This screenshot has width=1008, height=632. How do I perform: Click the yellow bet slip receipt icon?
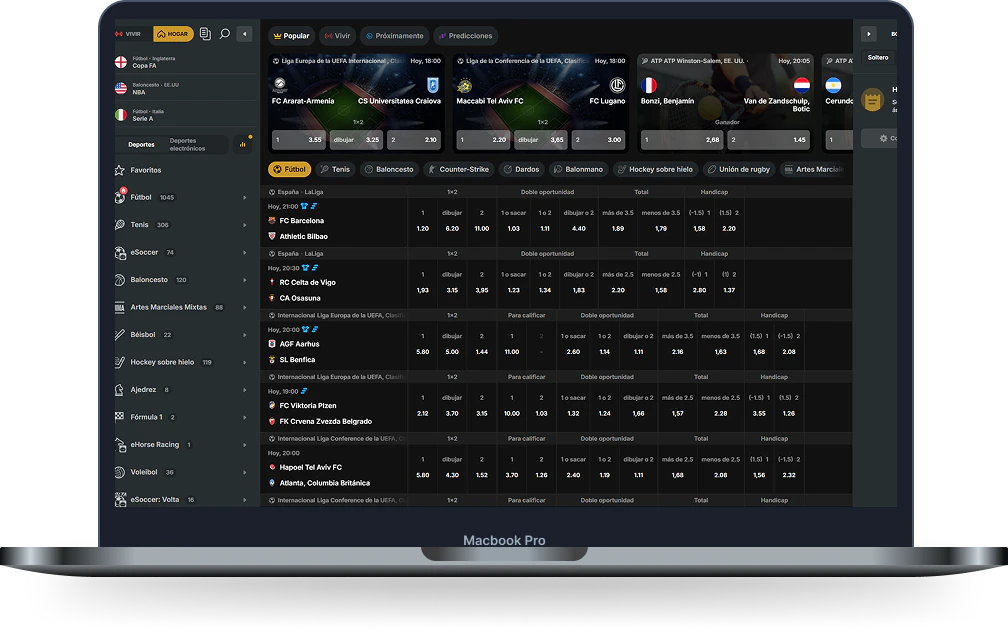(x=872, y=100)
